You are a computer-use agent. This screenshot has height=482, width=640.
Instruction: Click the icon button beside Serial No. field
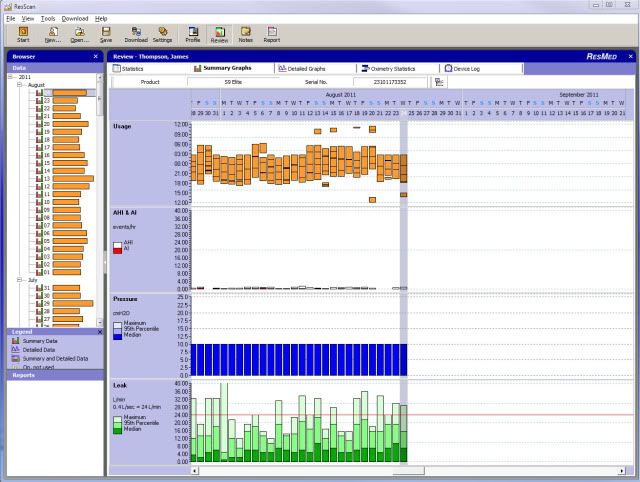439,82
